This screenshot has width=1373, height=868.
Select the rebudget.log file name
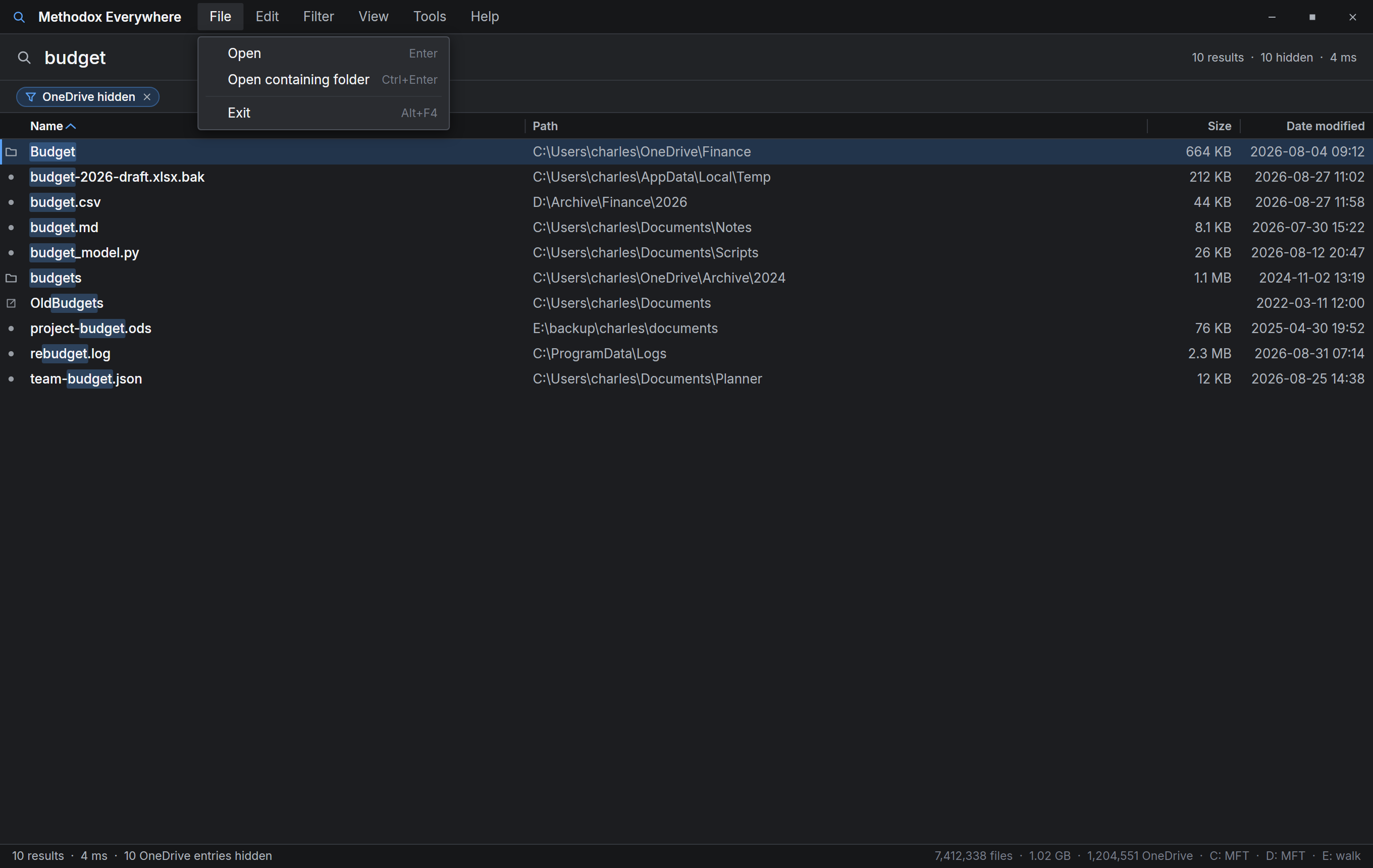[70, 353]
